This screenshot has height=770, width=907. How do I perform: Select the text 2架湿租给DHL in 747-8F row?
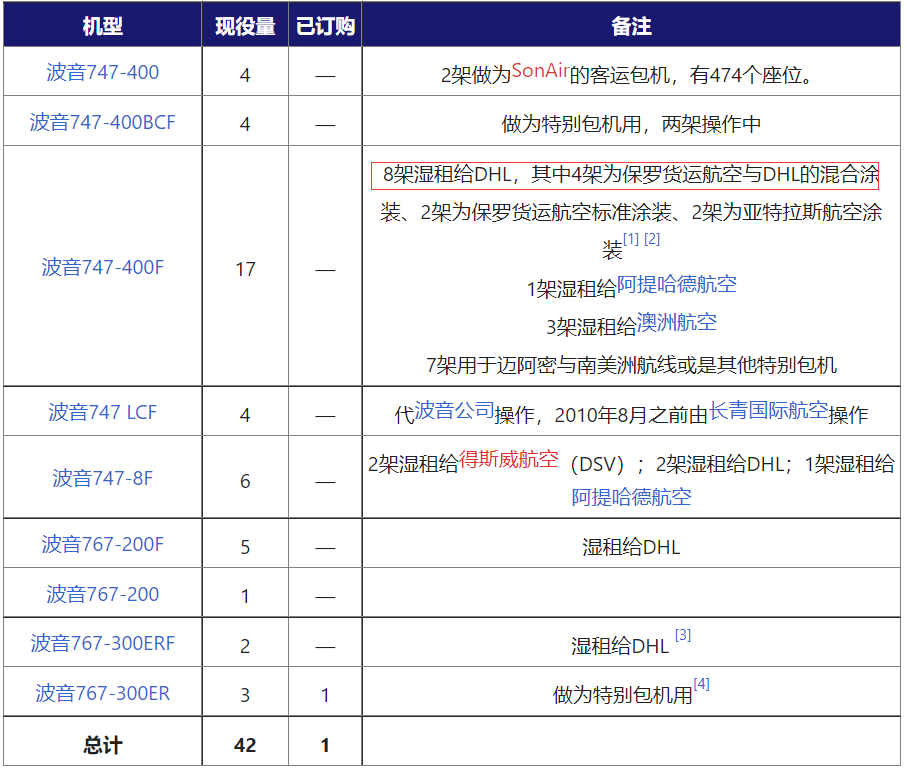720,464
